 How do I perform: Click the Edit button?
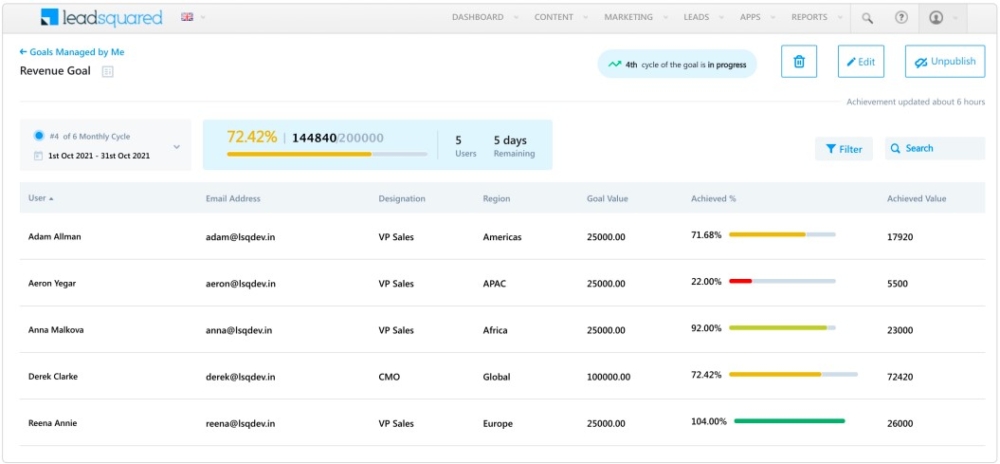tap(861, 62)
